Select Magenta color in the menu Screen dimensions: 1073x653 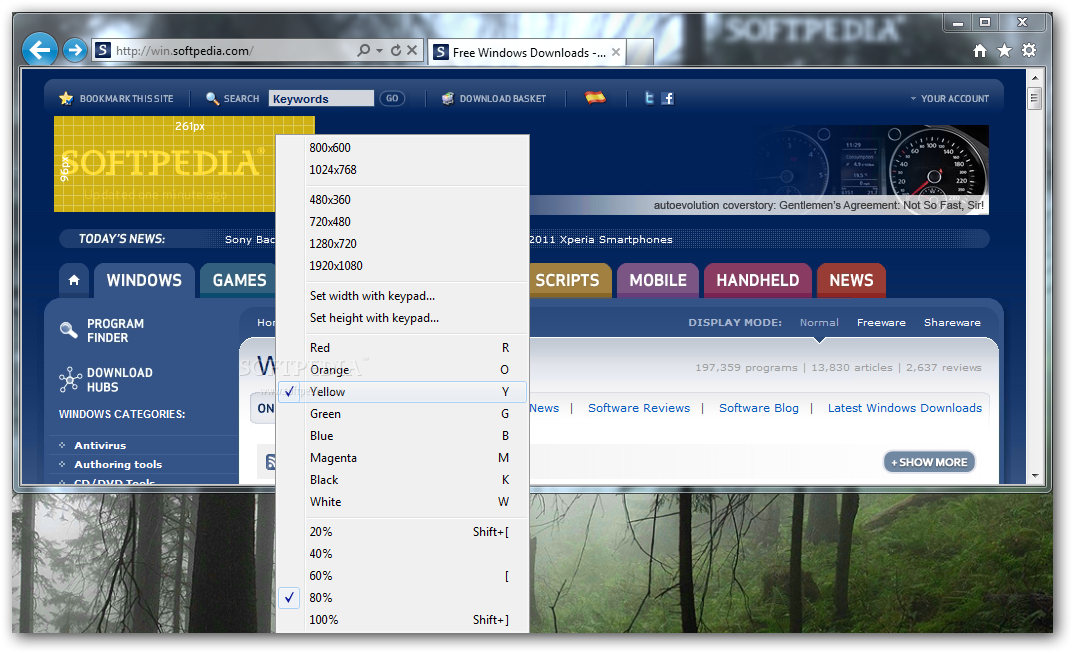click(x=402, y=458)
